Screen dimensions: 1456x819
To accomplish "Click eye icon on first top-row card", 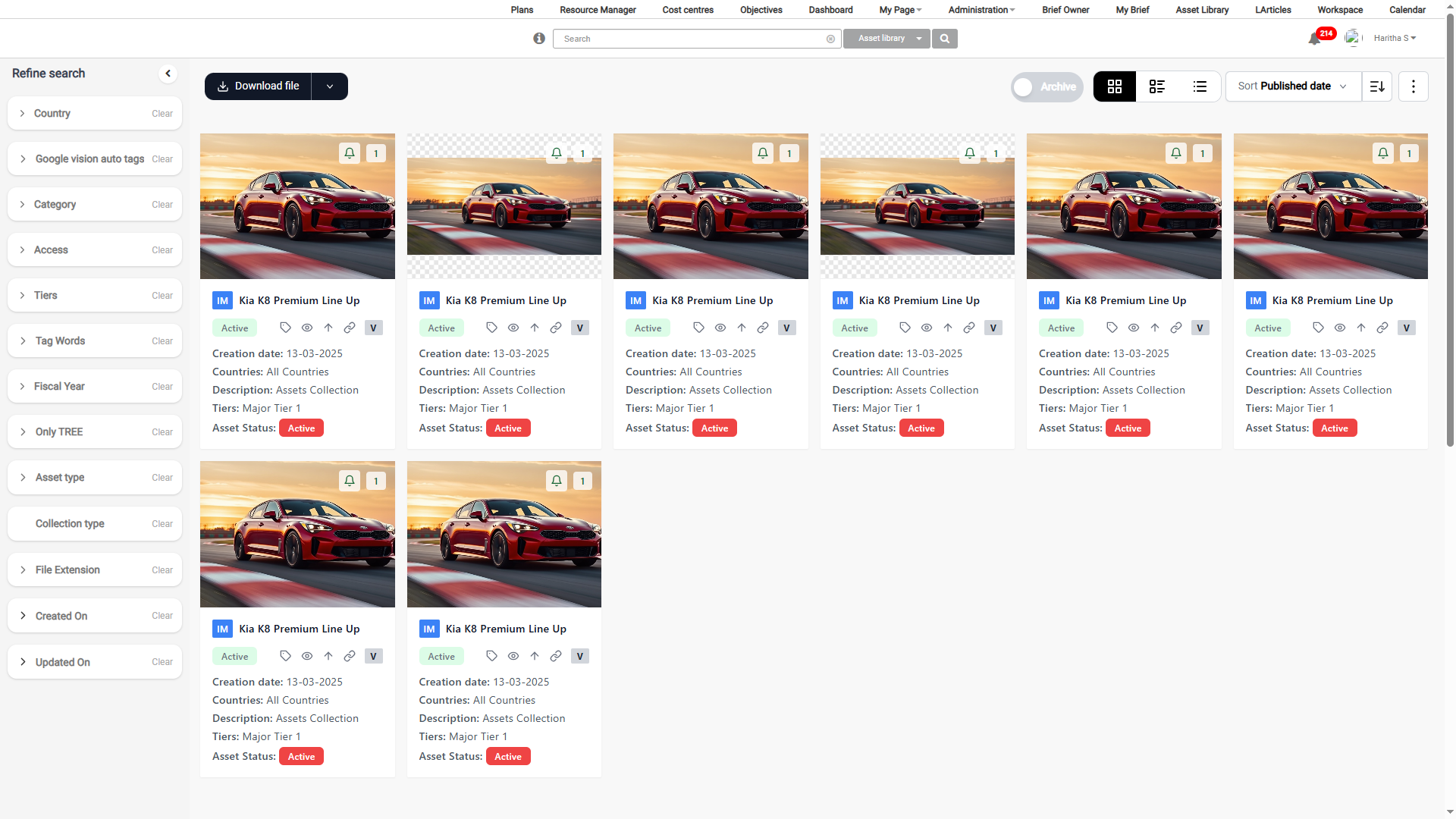I will pos(307,328).
